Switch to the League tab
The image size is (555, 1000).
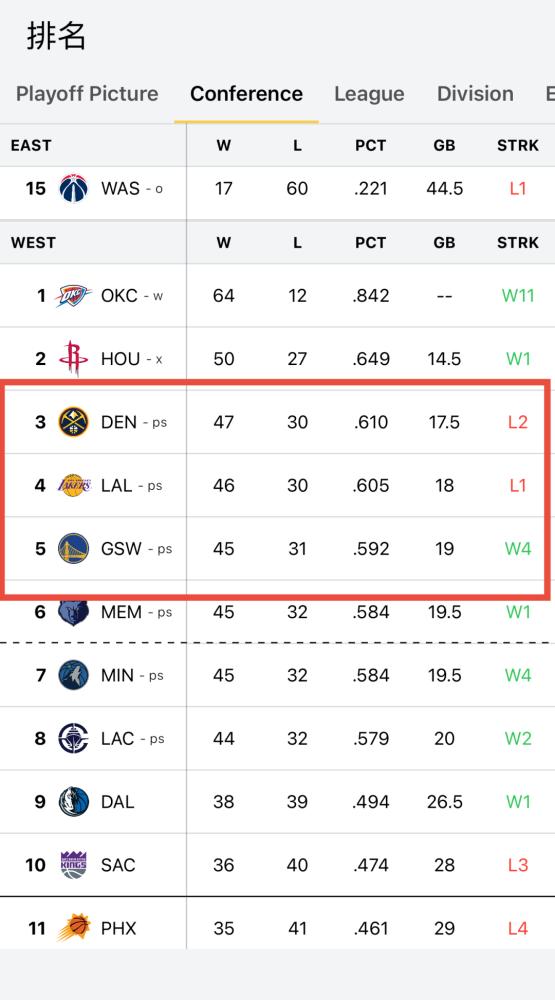(x=369, y=94)
